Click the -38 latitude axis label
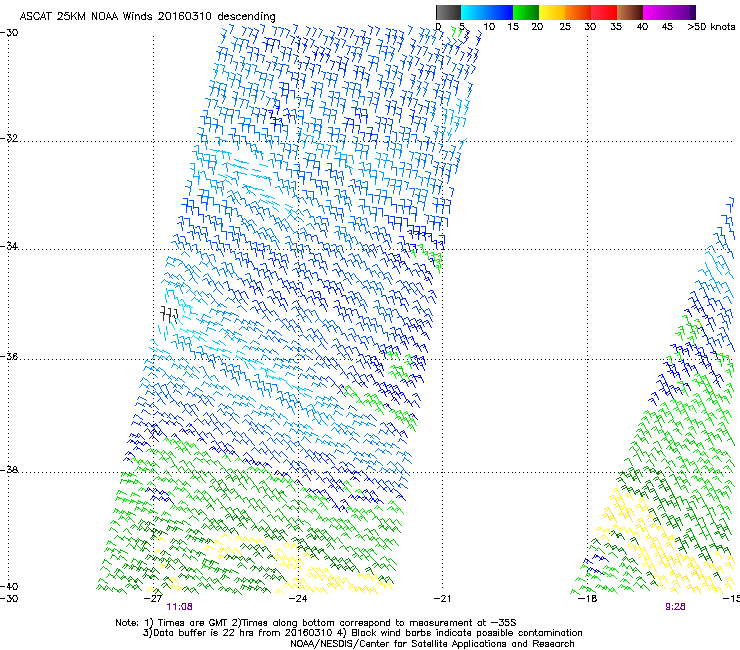Screen dimensions: 740x650 [9, 470]
